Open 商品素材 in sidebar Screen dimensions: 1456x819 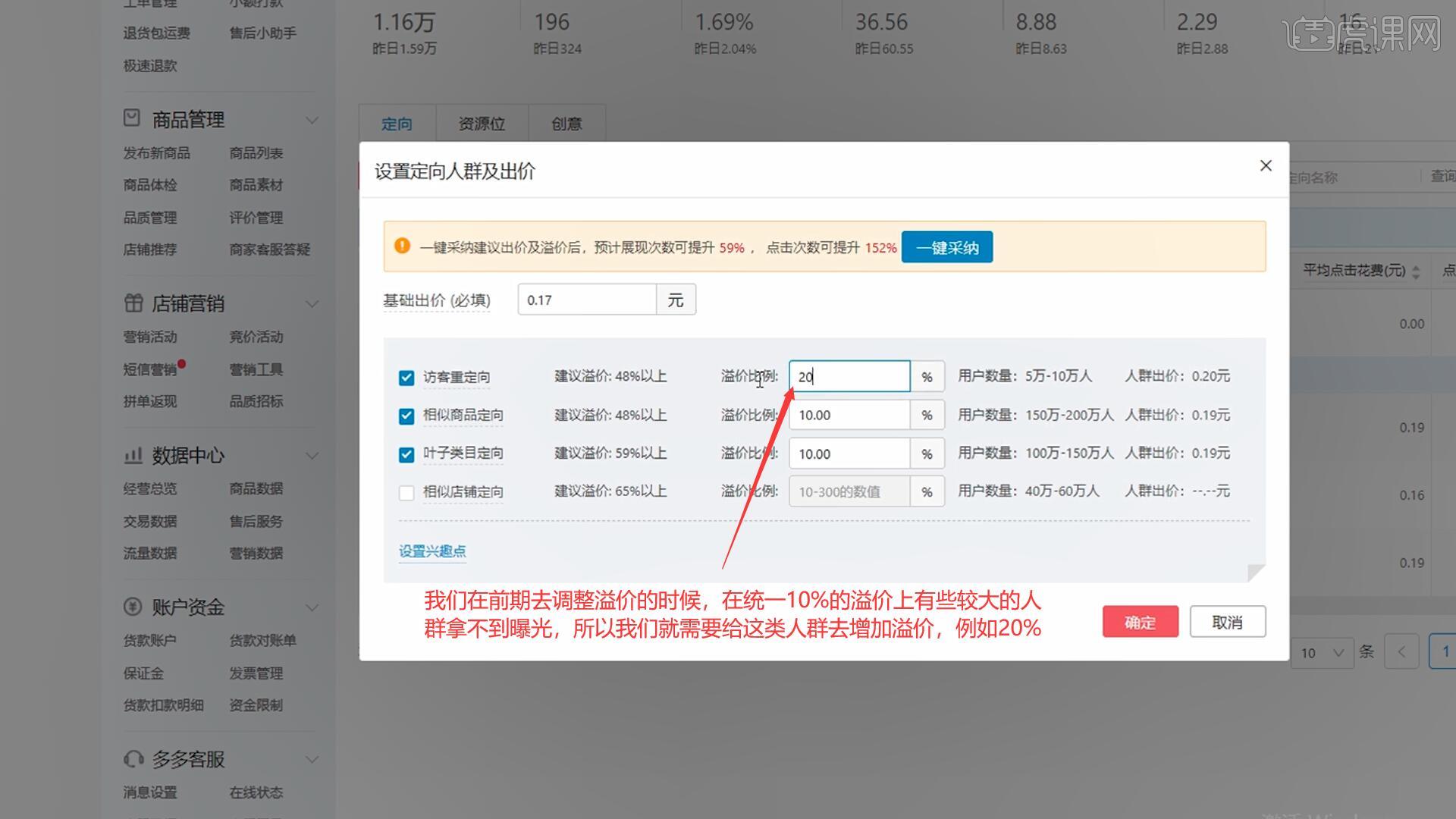[256, 185]
